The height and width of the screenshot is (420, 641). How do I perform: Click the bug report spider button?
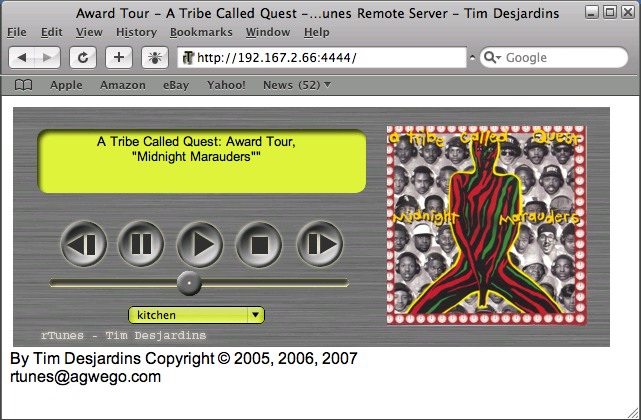155,58
